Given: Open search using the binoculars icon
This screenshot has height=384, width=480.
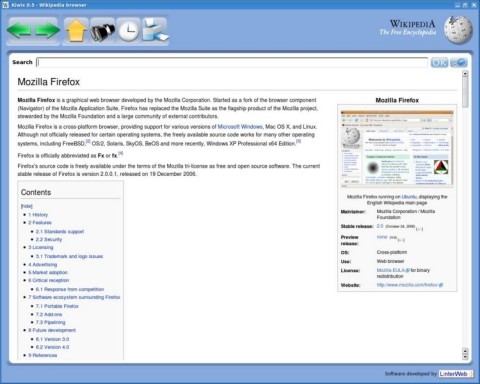Looking at the screenshot, I should point(103,31).
